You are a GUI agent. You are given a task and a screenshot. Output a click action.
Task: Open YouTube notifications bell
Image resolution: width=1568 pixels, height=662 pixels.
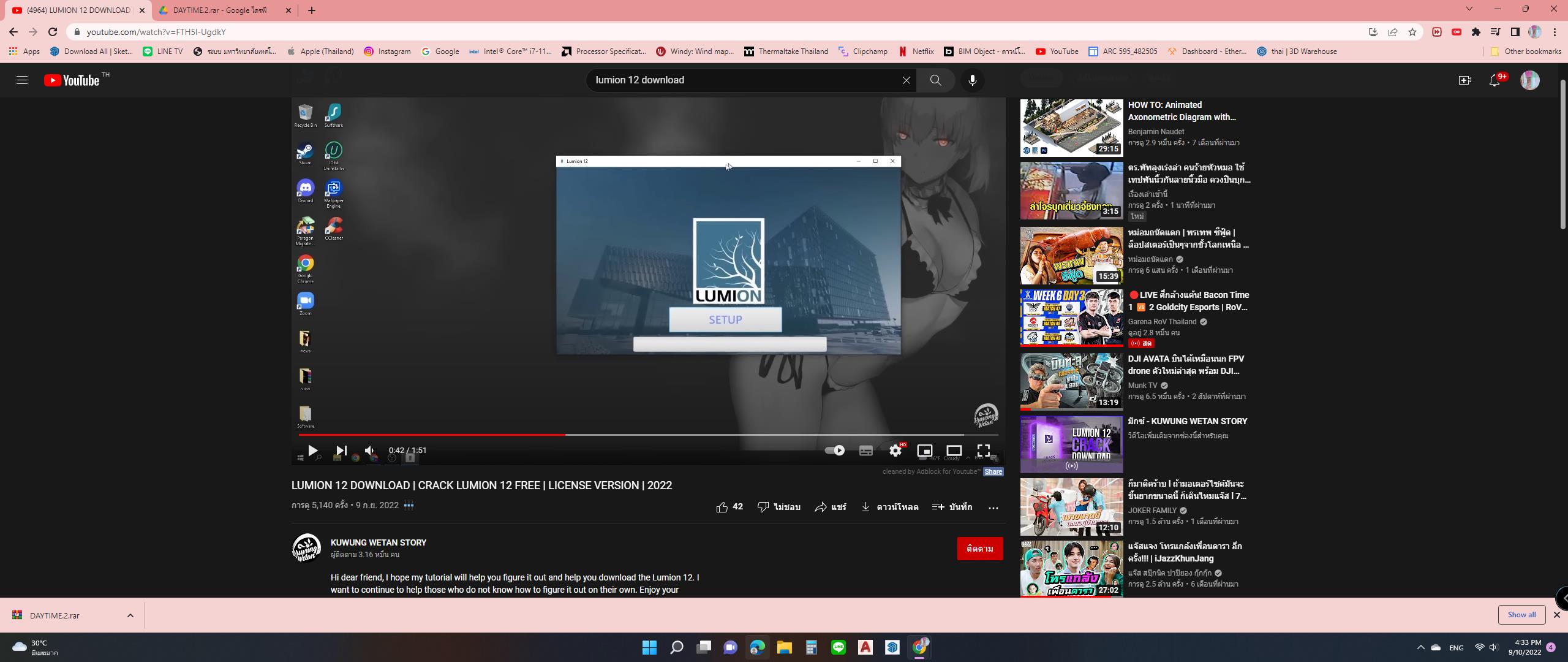1494,80
